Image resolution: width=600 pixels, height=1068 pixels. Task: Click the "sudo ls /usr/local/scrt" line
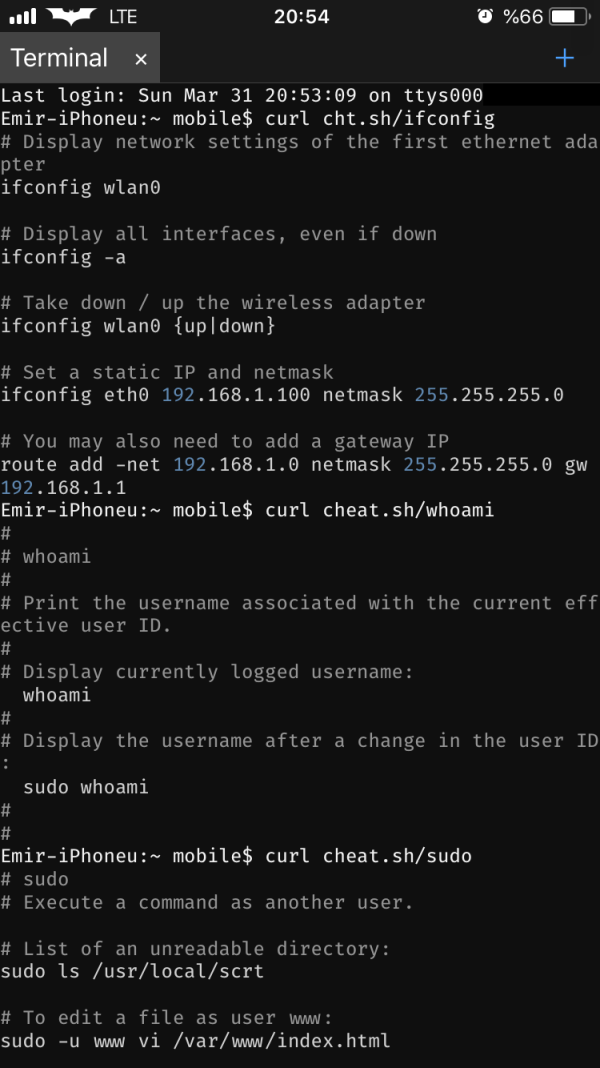pyautogui.click(x=132, y=971)
